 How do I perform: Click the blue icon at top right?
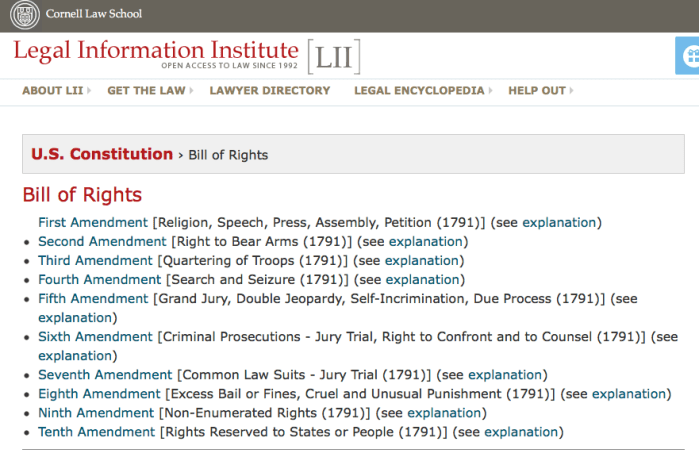[x=688, y=56]
